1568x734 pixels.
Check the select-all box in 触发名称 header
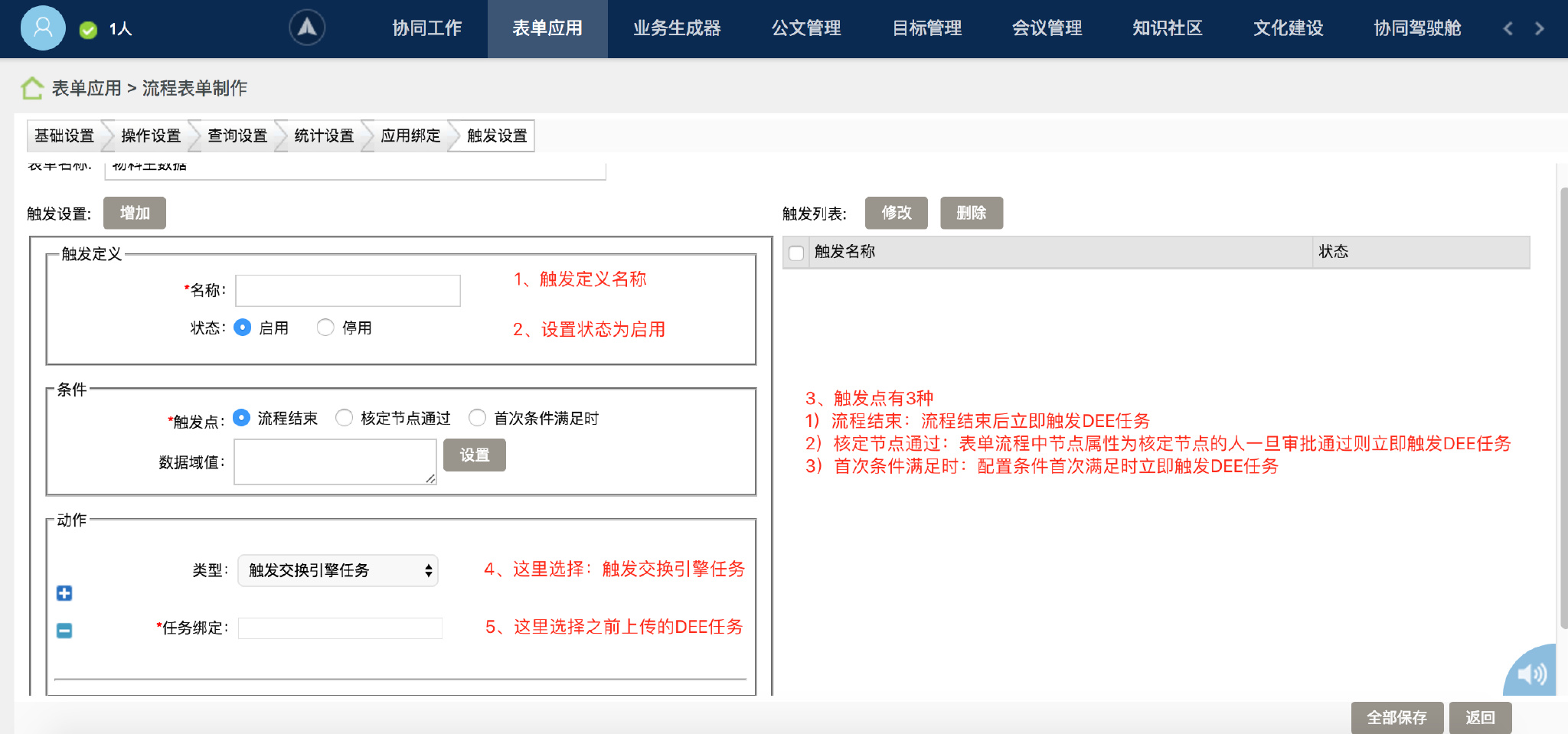(796, 253)
